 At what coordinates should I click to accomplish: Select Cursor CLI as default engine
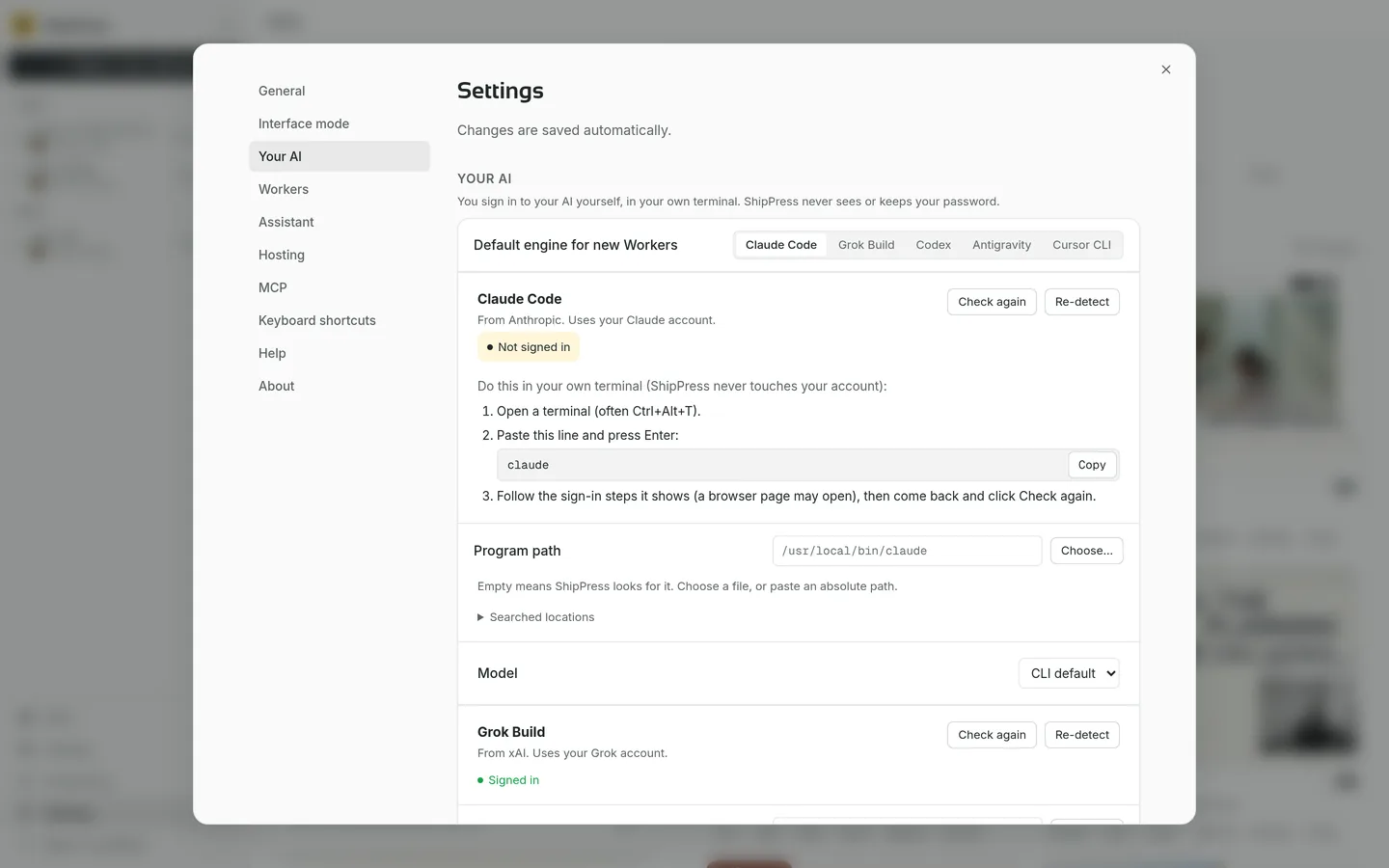coord(1081,245)
